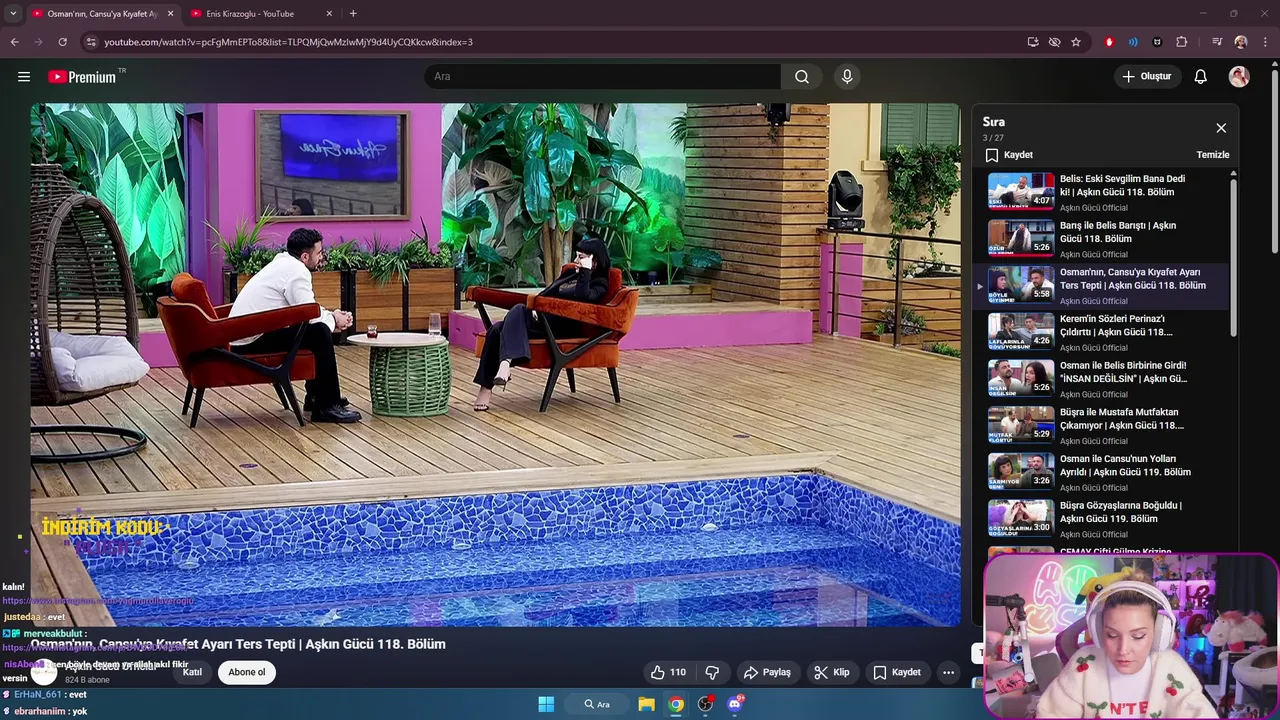Install page as app icon in address bar
The height and width of the screenshot is (720, 1280).
(x=1033, y=42)
